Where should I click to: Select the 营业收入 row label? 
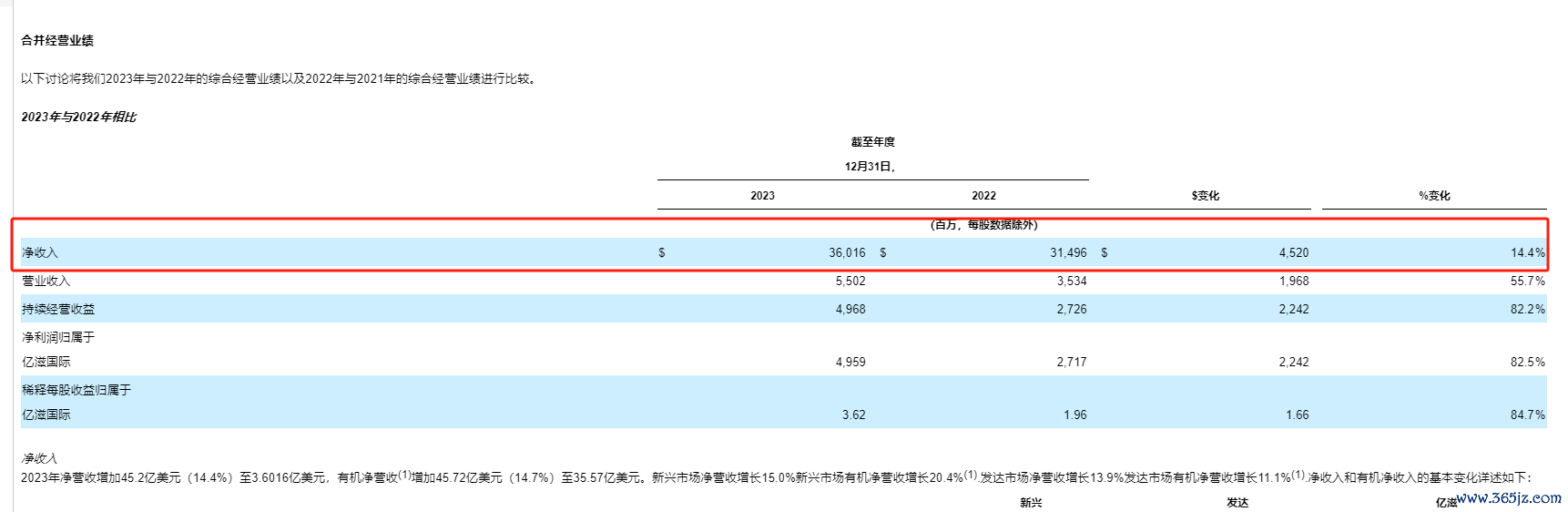pyautogui.click(x=46, y=281)
